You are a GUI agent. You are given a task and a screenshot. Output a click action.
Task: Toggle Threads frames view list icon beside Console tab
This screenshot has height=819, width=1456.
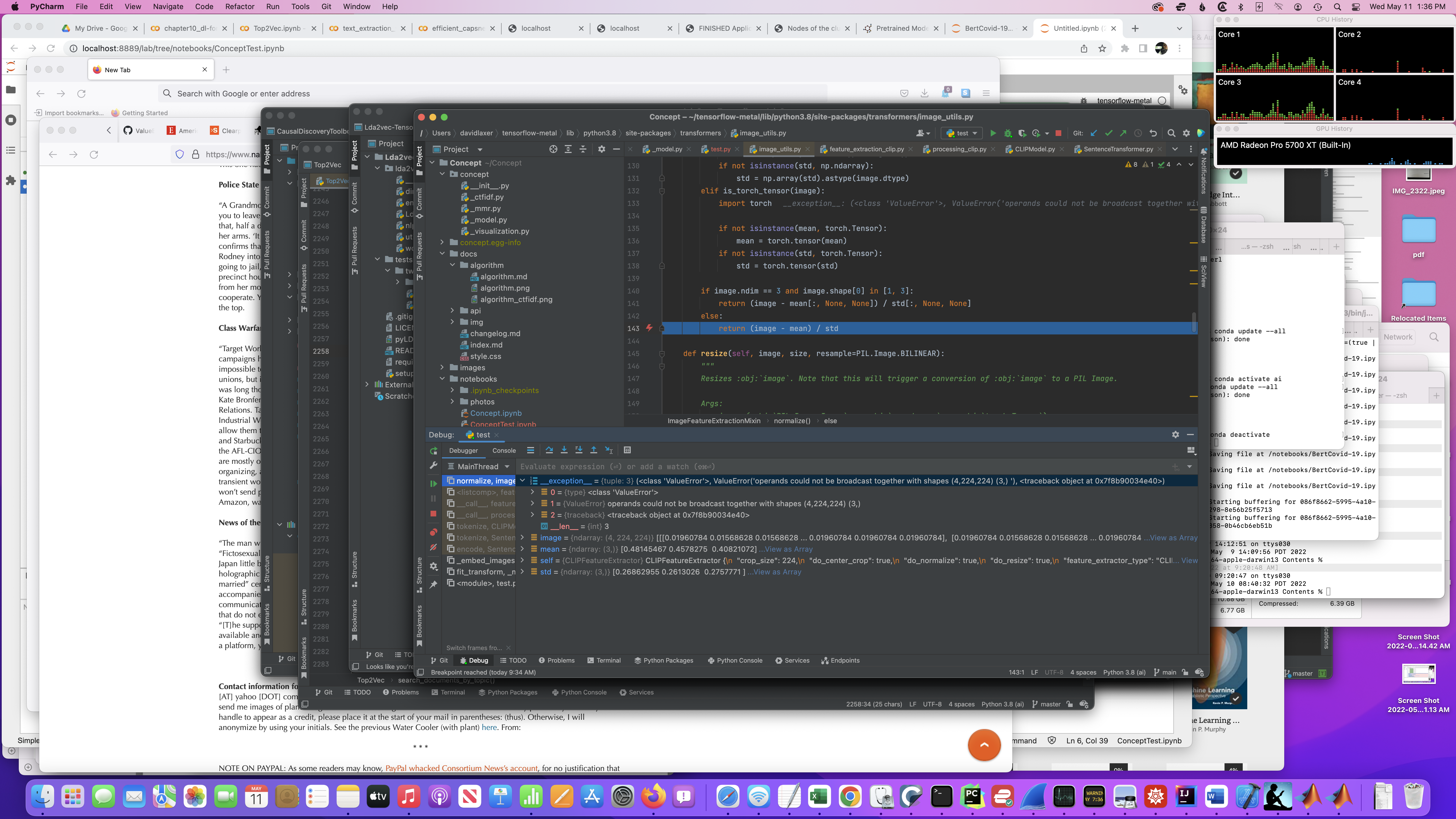530,450
